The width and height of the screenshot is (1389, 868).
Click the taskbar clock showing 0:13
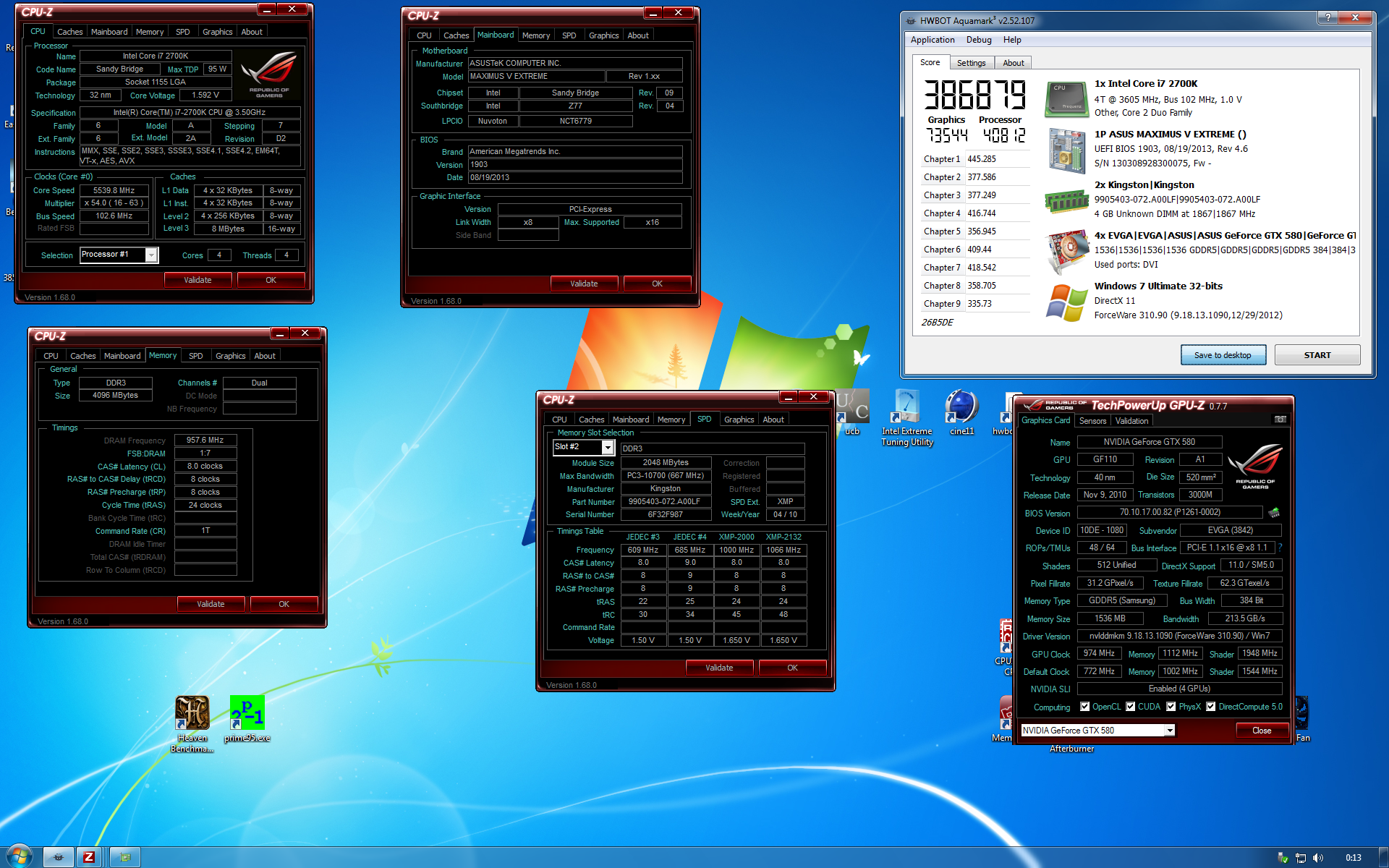point(1354,858)
